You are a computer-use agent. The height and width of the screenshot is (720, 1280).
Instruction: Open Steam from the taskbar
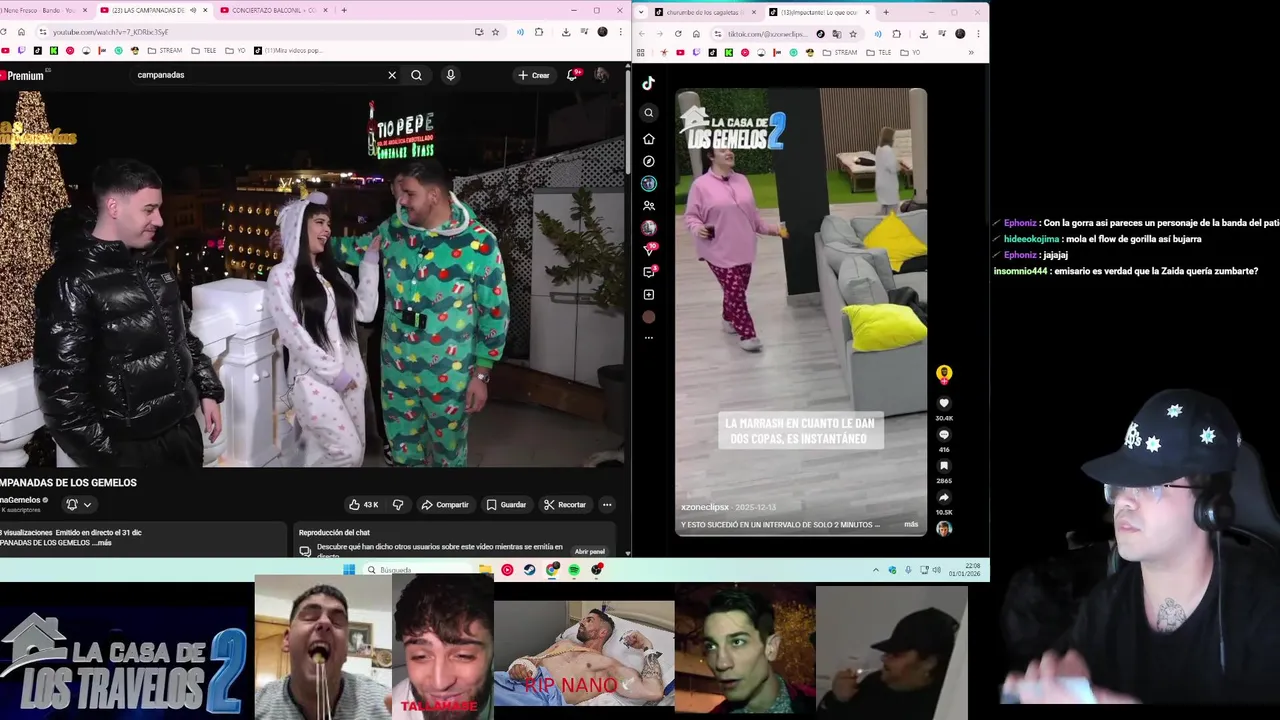pos(530,570)
